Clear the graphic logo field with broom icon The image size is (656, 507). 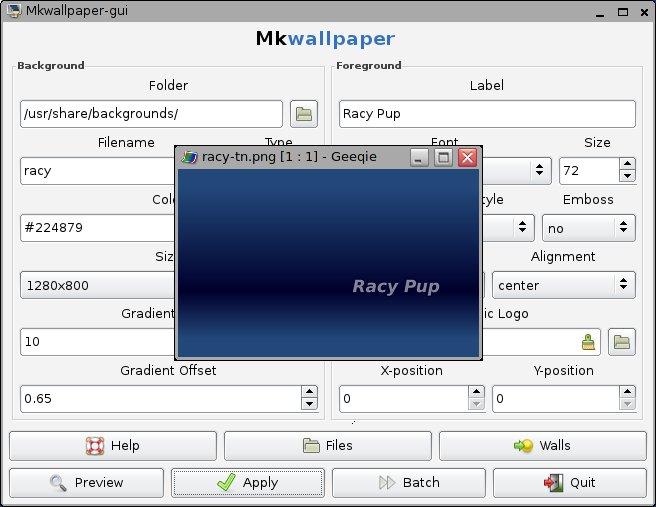click(x=588, y=342)
